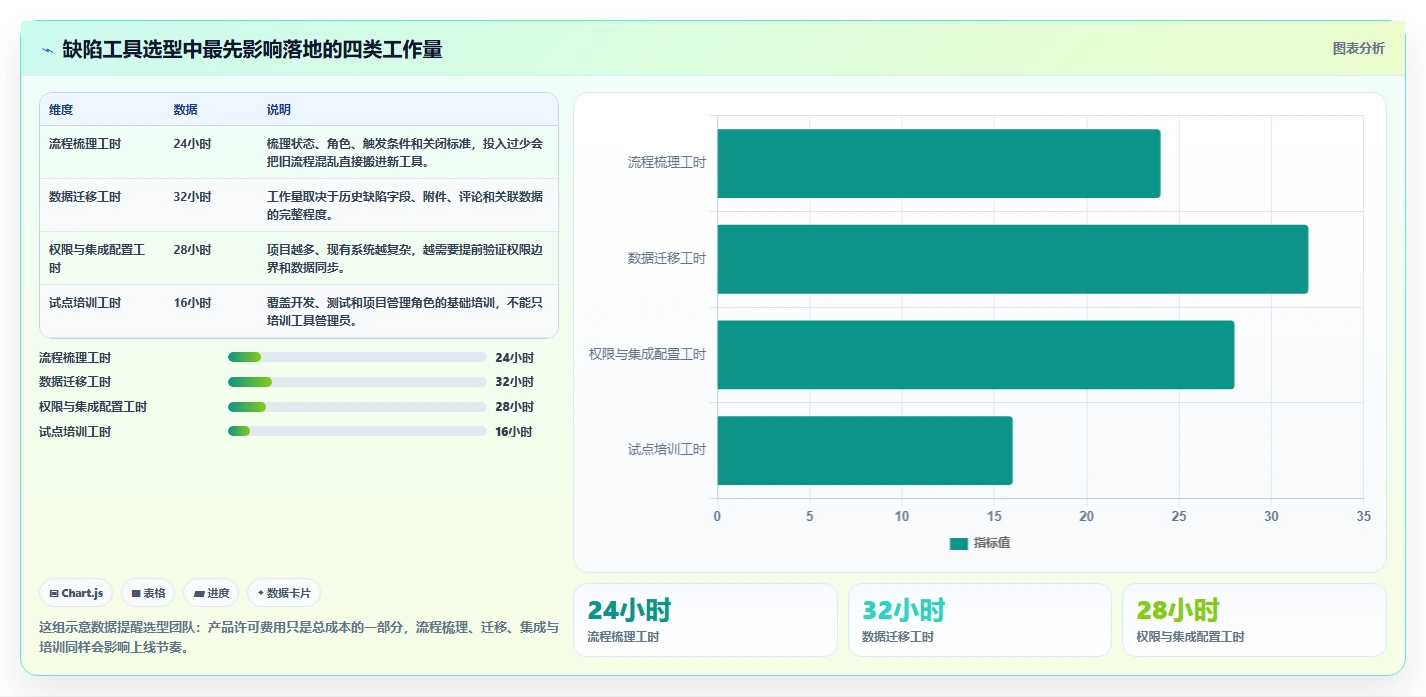The width and height of the screenshot is (1426, 697).
Task: Click the x-axis tick value 20
Action: pos(1086,517)
